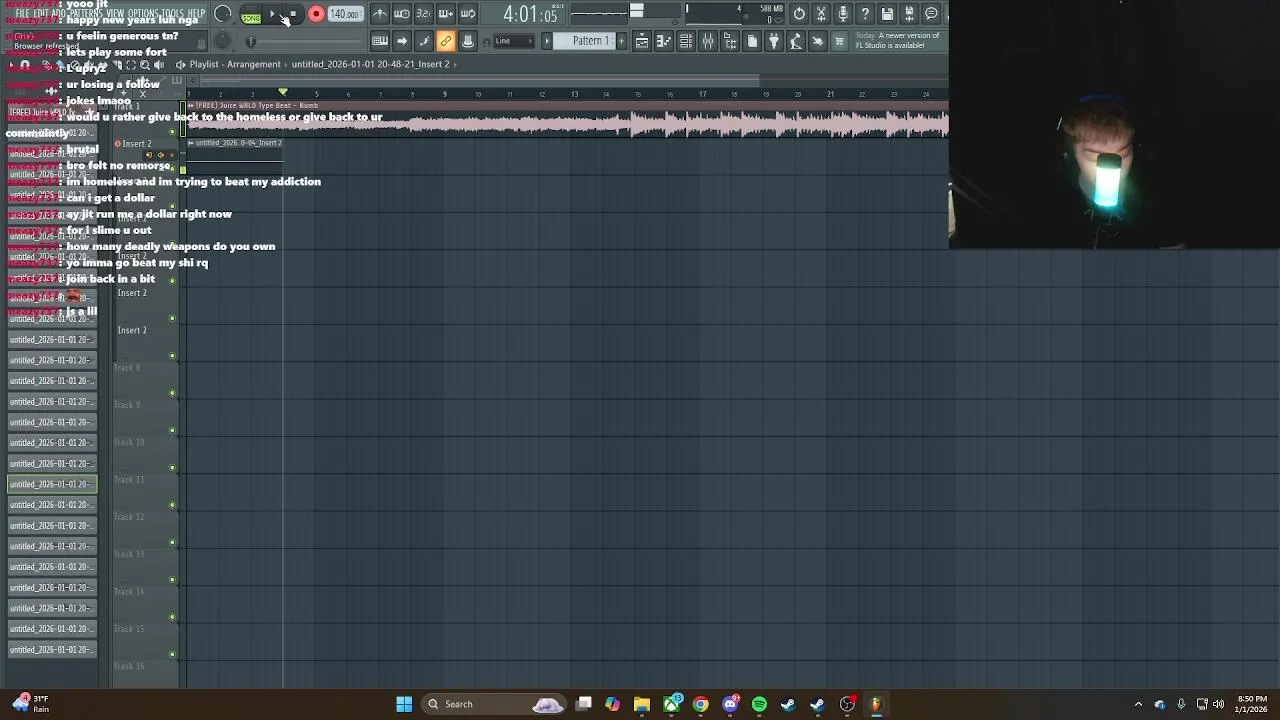Start playback with the Play button
The width and height of the screenshot is (1280, 720).
click(272, 14)
